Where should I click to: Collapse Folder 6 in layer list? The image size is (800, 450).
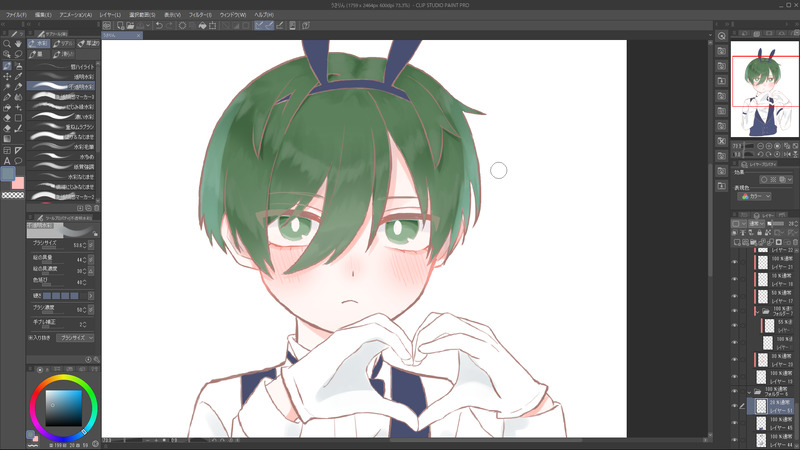[749, 392]
